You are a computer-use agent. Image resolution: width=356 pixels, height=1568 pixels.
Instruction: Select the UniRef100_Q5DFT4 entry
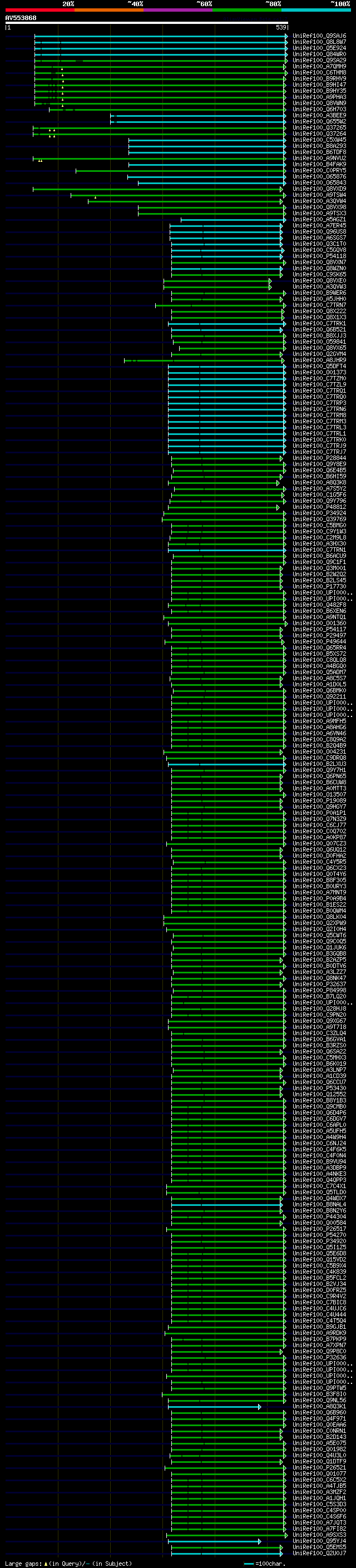click(x=319, y=367)
